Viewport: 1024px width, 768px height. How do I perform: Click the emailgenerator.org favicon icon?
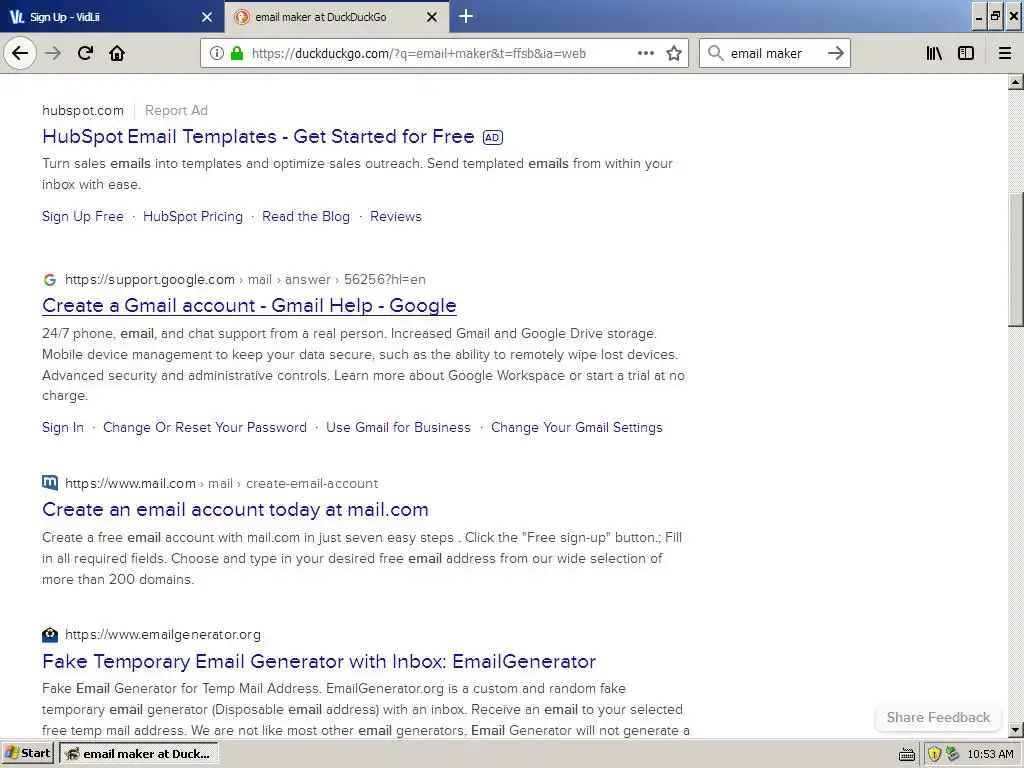[x=50, y=634]
